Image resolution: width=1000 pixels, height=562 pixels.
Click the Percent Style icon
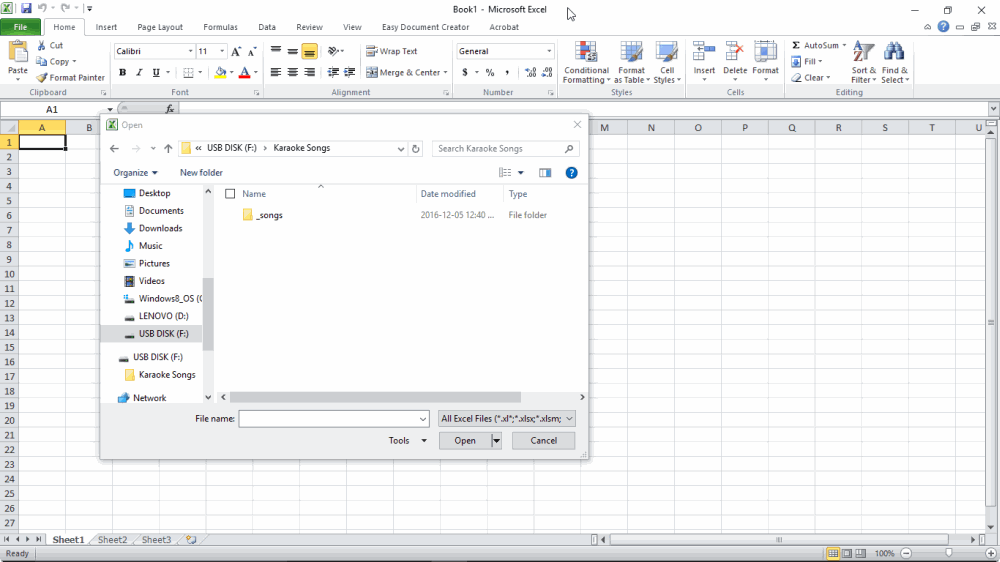tap(490, 72)
